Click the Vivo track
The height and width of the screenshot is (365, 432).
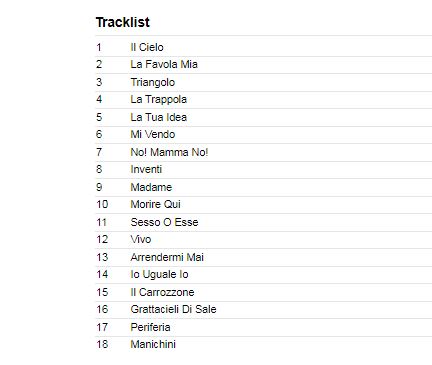pyautogui.click(x=141, y=239)
